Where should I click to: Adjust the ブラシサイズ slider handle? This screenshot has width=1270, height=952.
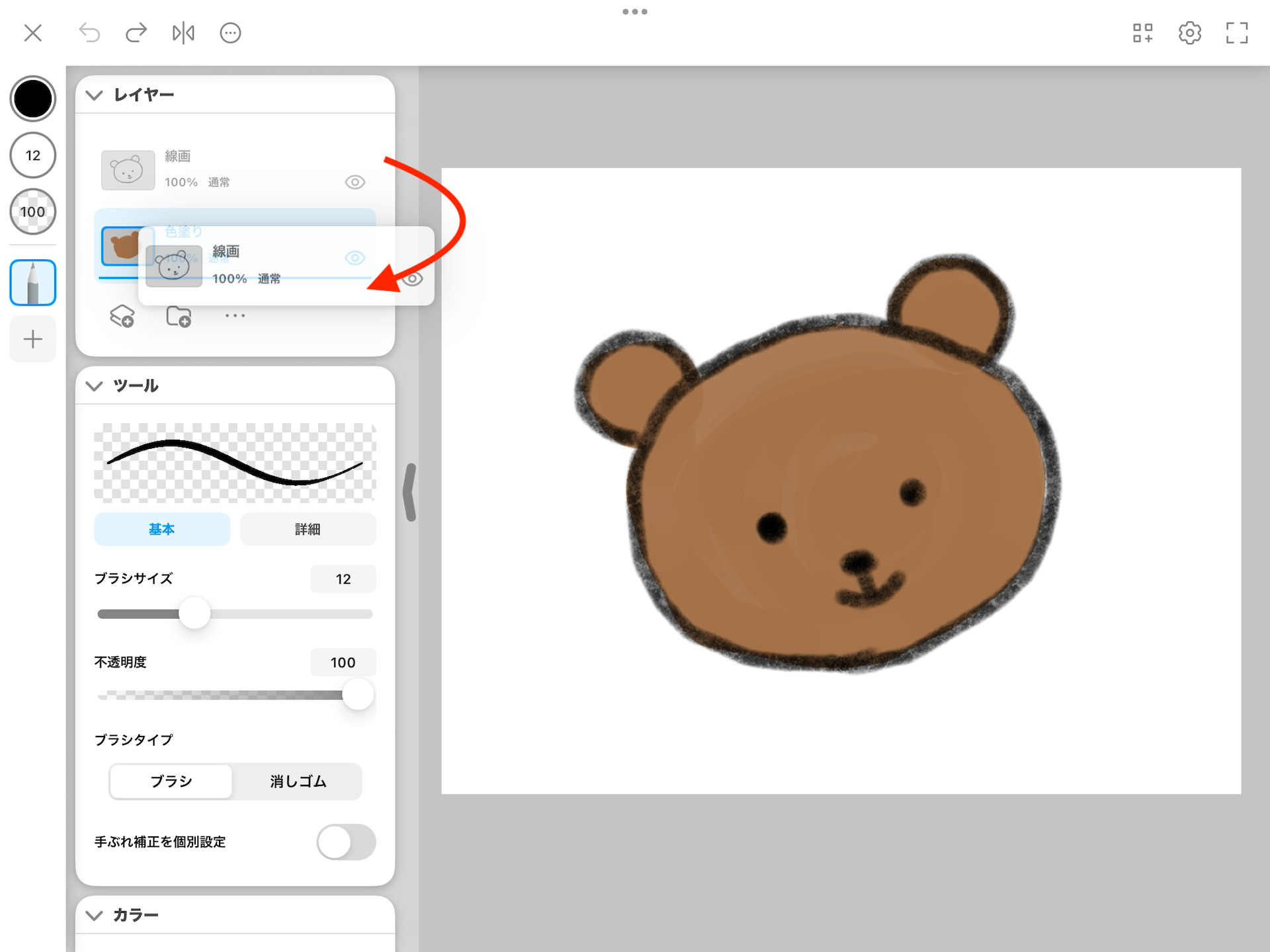click(x=194, y=614)
